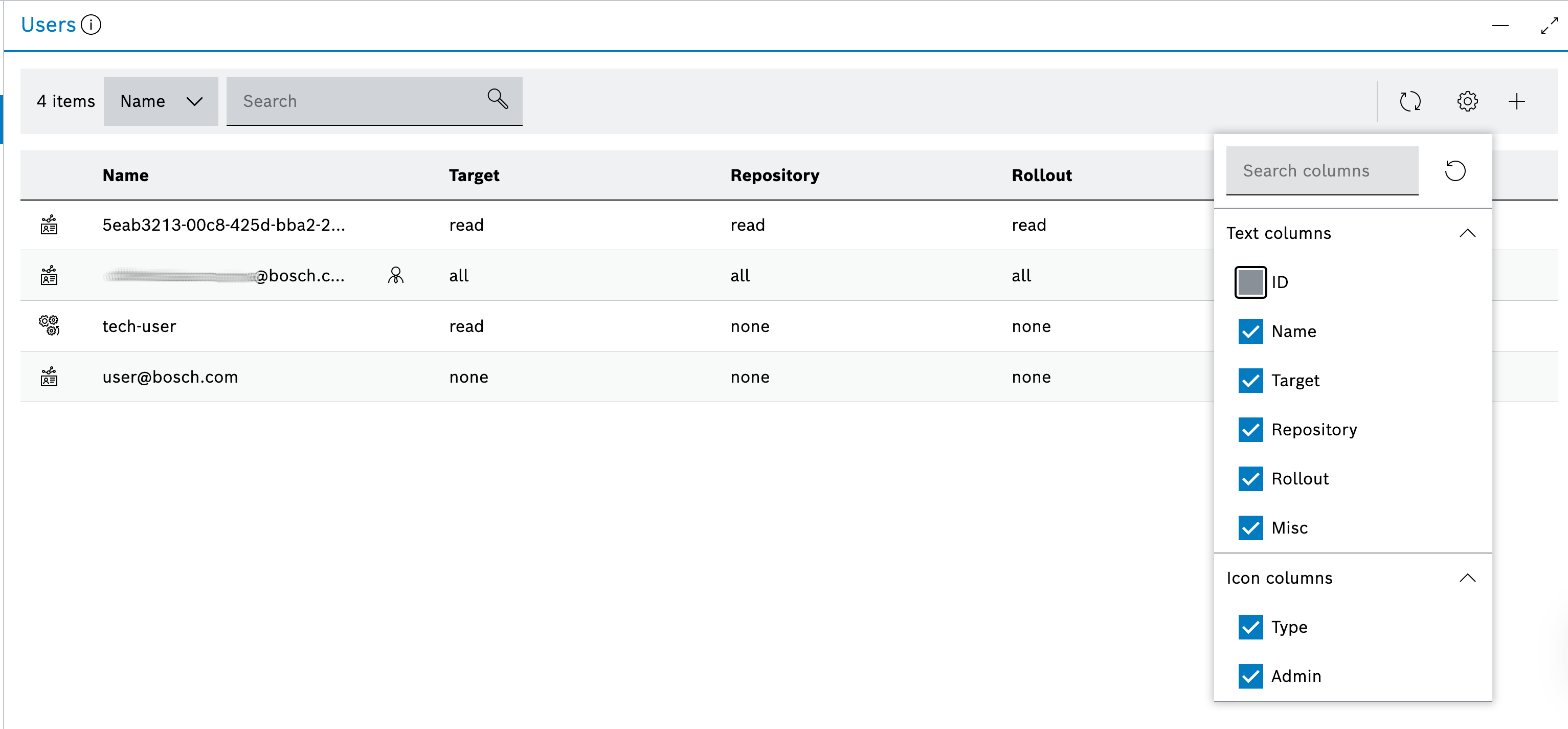Click admin person icon on bosch.c... row

396,275
